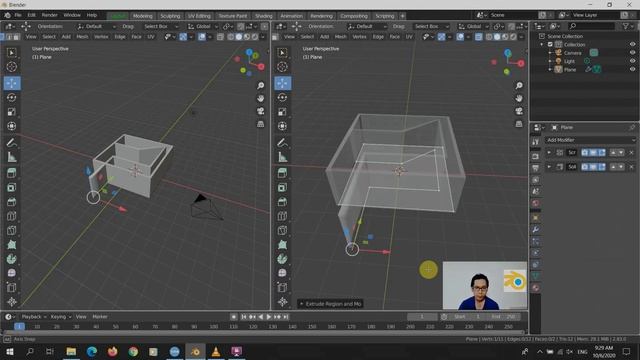Viewport: 640px width, 360px height.
Task: Toggle Light visibility eye in outliner
Action: pos(632,61)
